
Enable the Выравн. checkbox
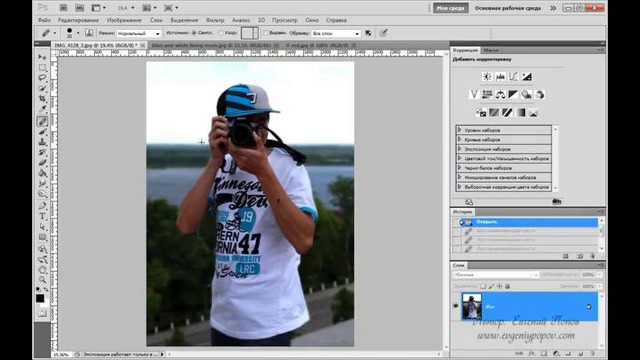click(x=266, y=33)
